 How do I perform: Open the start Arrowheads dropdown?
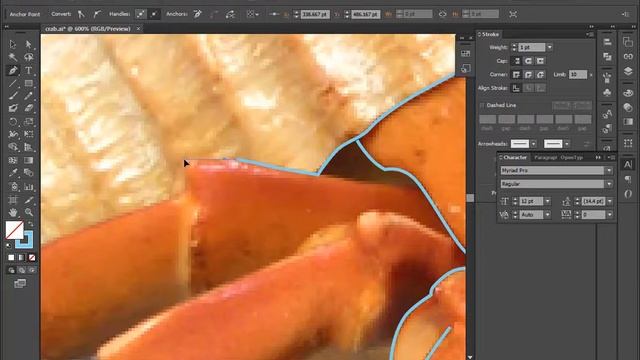533,144
